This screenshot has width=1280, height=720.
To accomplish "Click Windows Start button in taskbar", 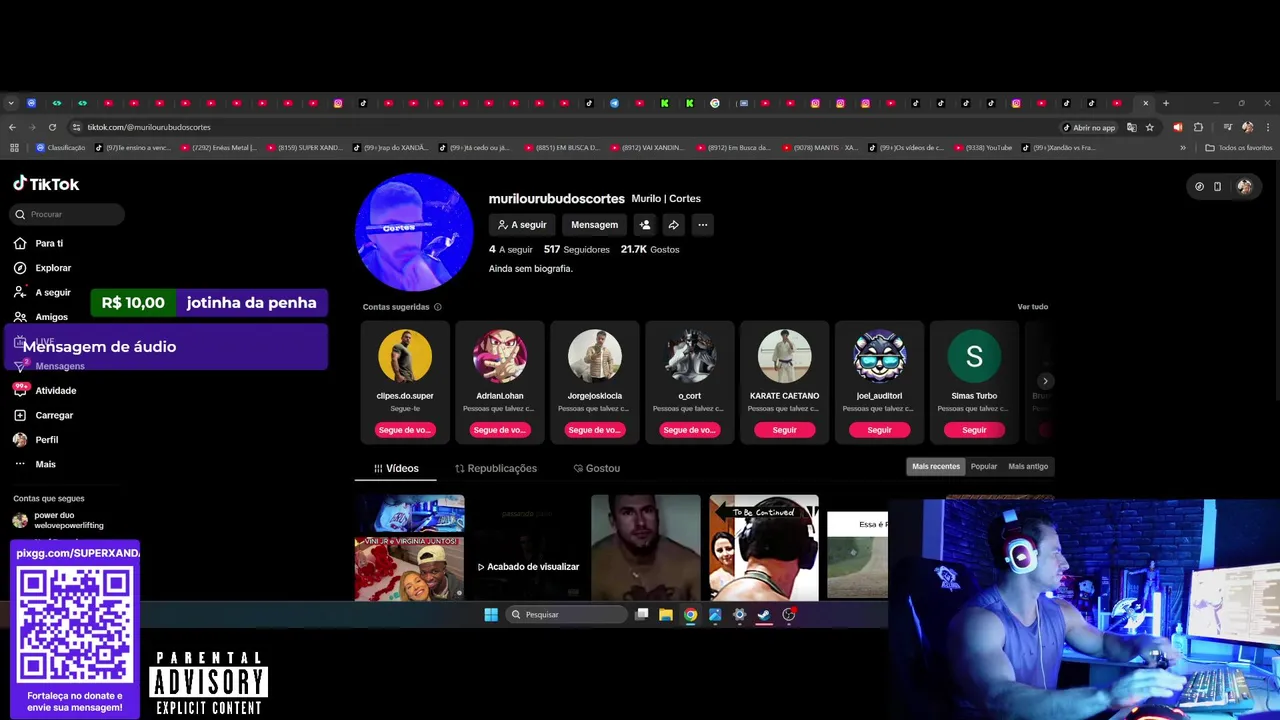I will (491, 615).
